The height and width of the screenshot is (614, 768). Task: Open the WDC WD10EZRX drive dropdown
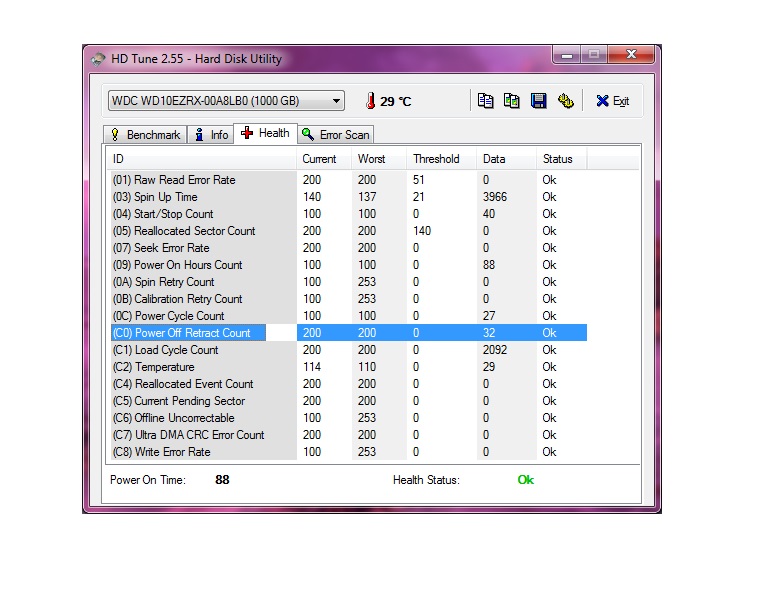[x=226, y=101]
